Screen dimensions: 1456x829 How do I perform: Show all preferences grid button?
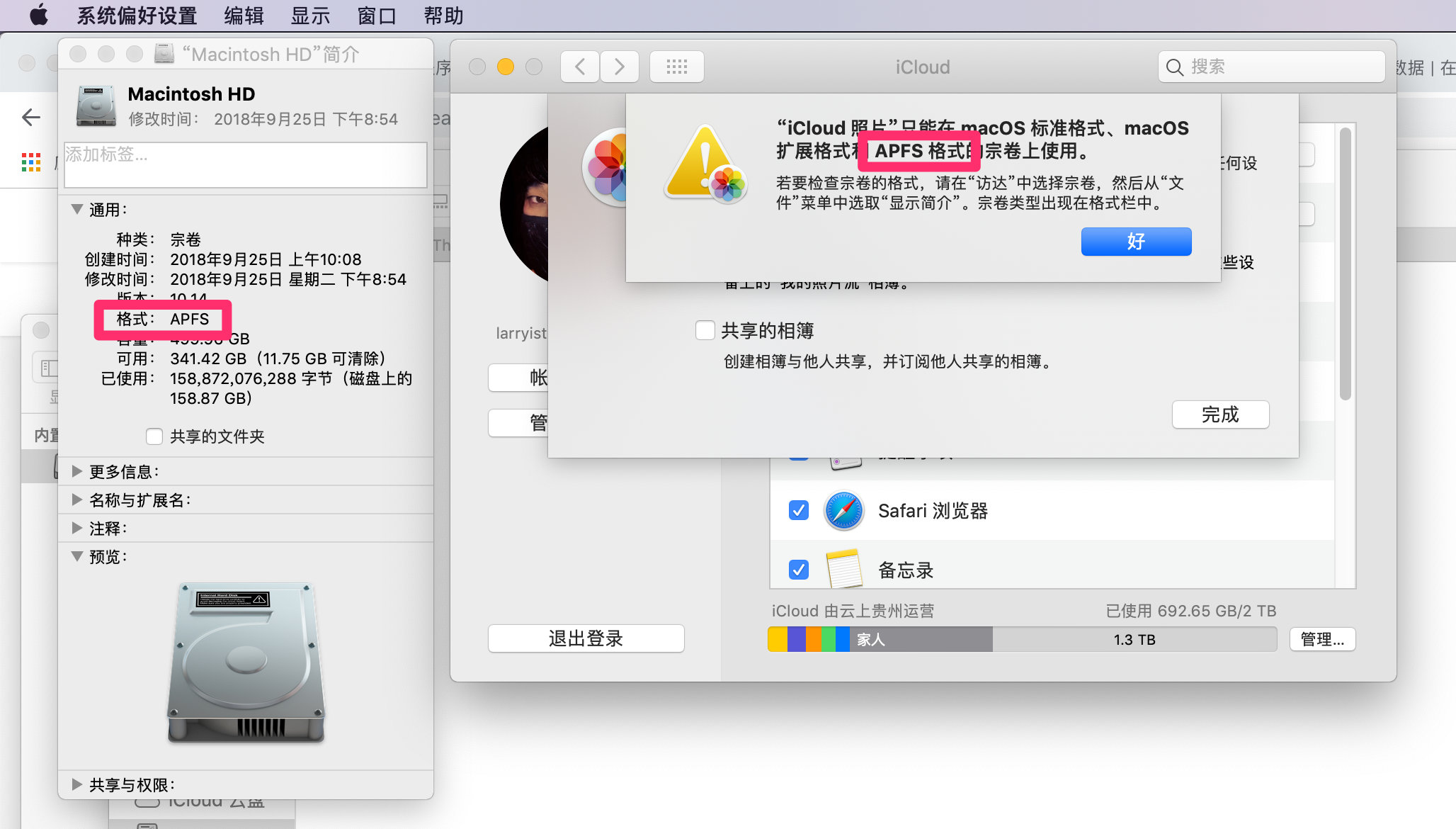pyautogui.click(x=677, y=67)
